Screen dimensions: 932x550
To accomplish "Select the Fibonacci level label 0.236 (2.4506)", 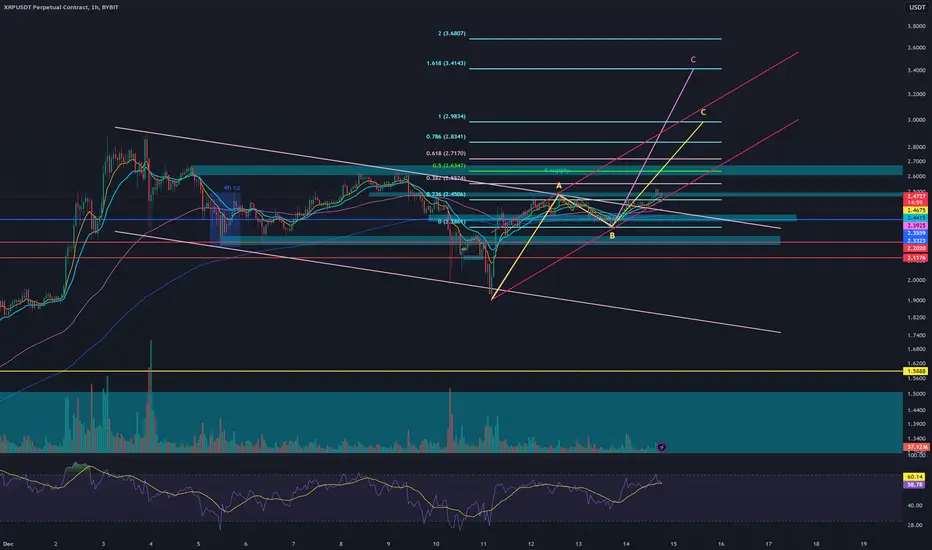I will pyautogui.click(x=446, y=194).
